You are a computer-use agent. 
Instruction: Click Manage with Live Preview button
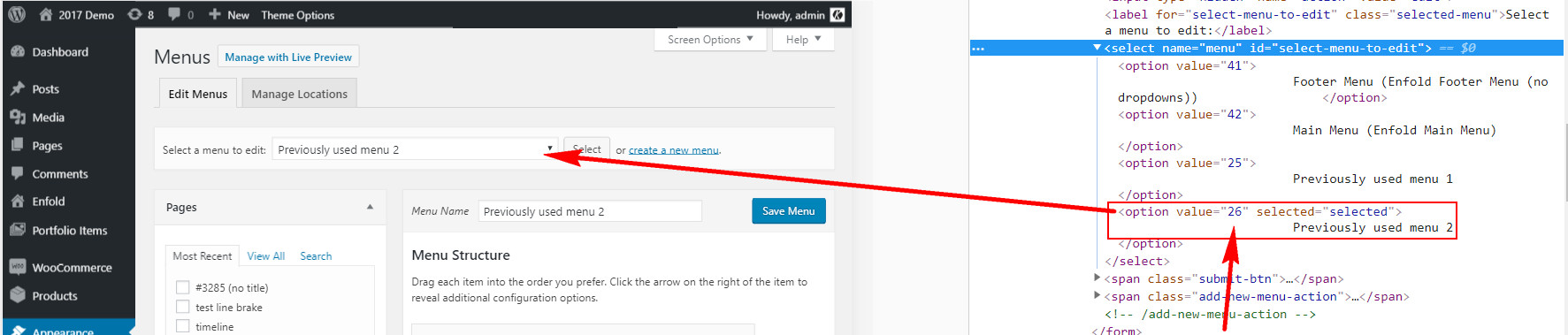point(288,57)
